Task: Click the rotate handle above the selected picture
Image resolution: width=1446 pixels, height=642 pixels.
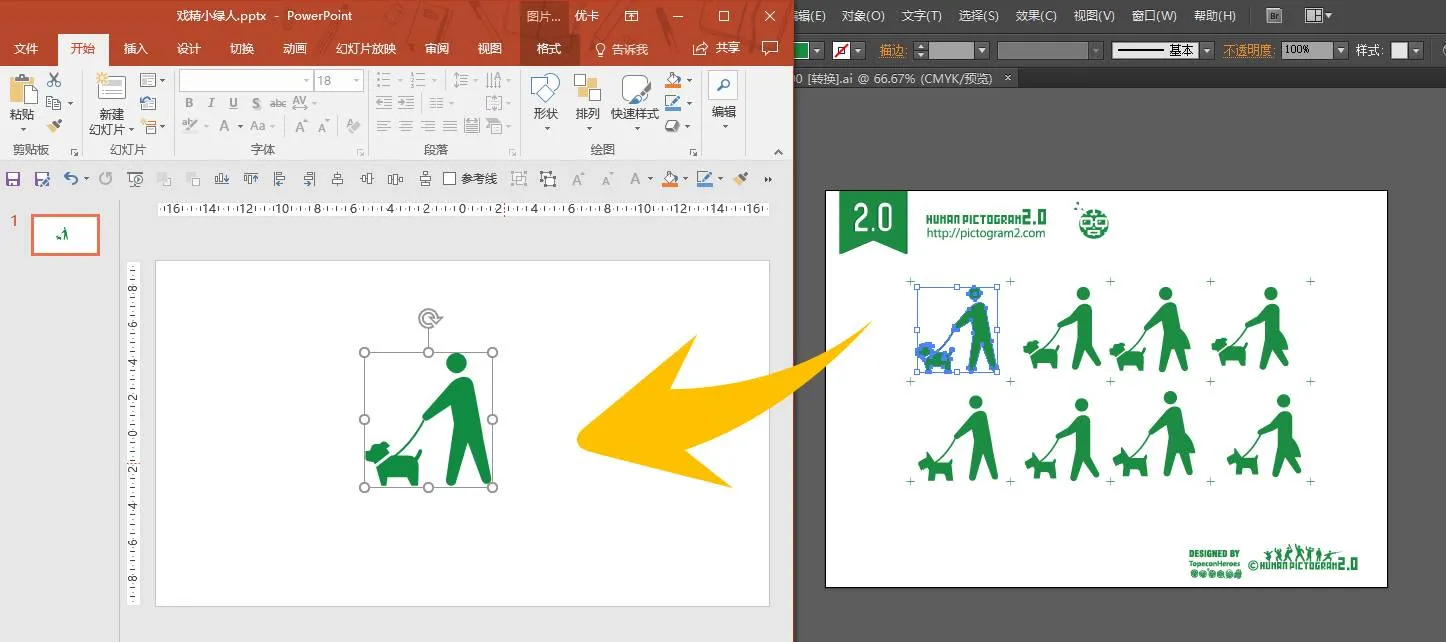Action: (429, 319)
